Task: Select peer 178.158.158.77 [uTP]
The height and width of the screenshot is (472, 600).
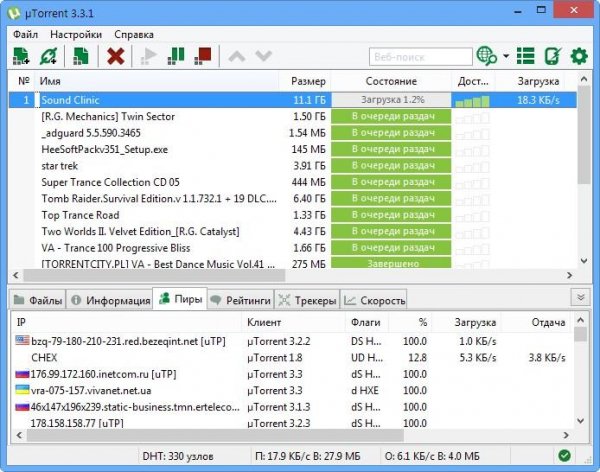Action: click(292, 423)
